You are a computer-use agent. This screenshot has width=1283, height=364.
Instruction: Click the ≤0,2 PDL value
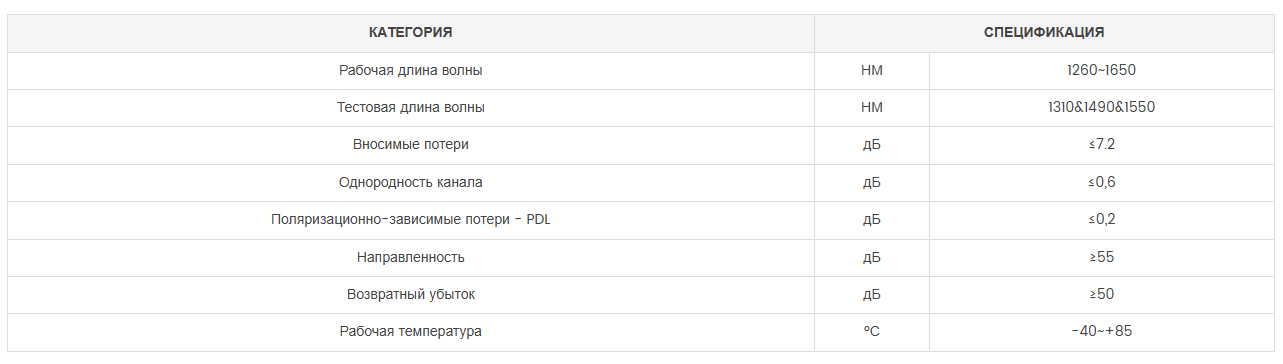(1102, 220)
